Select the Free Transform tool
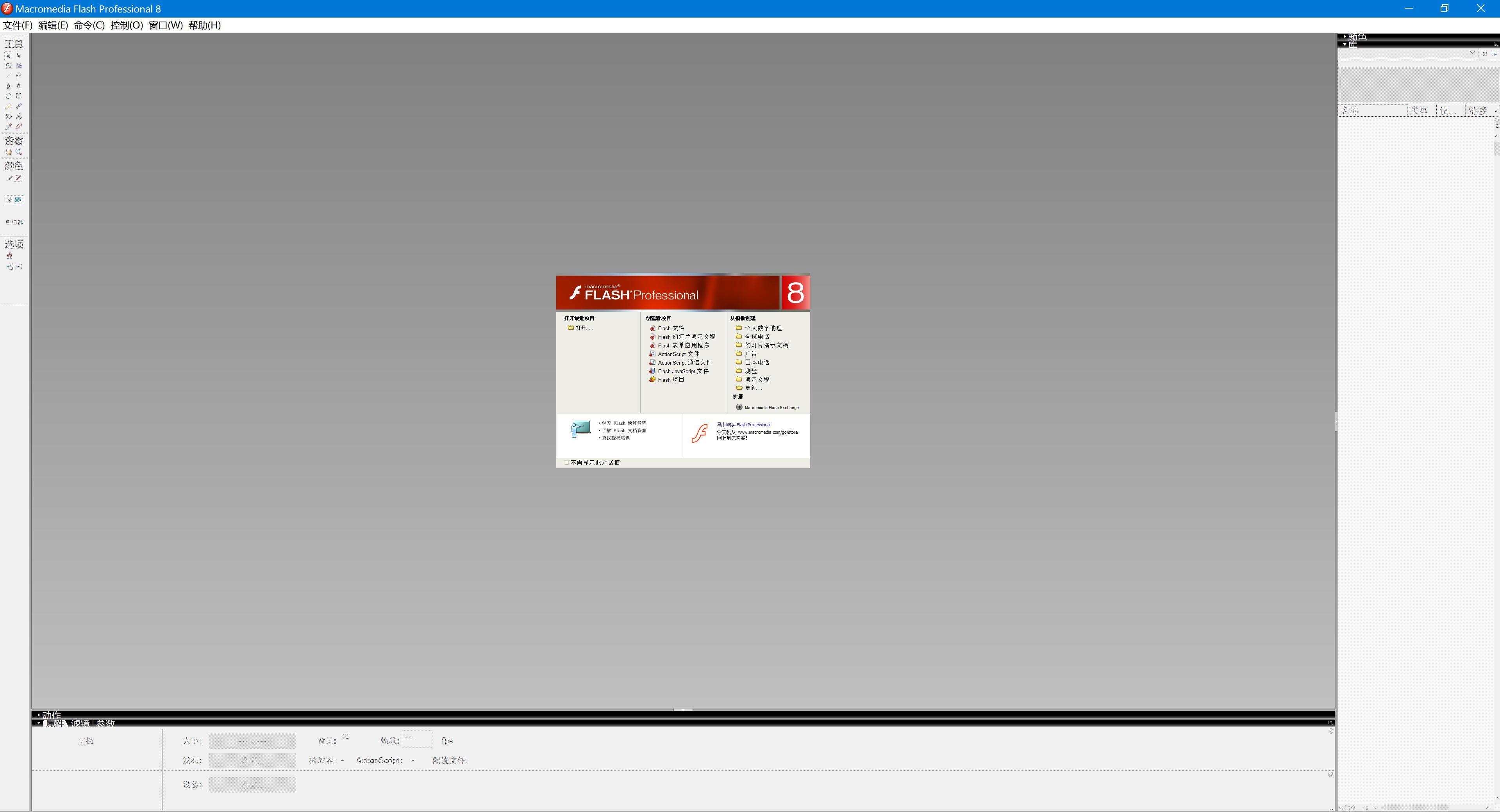 pyautogui.click(x=8, y=65)
